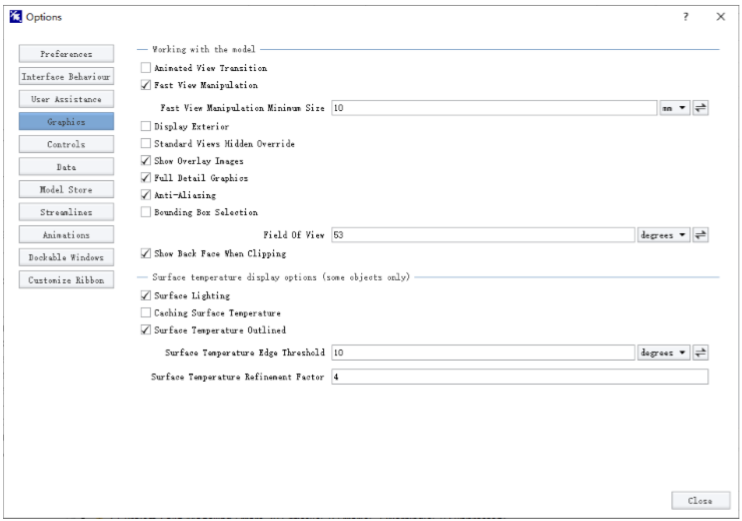Click the swap icon beside Surface Temperature Edge Threshold
Screen dimensions: 742x521
pos(701,353)
